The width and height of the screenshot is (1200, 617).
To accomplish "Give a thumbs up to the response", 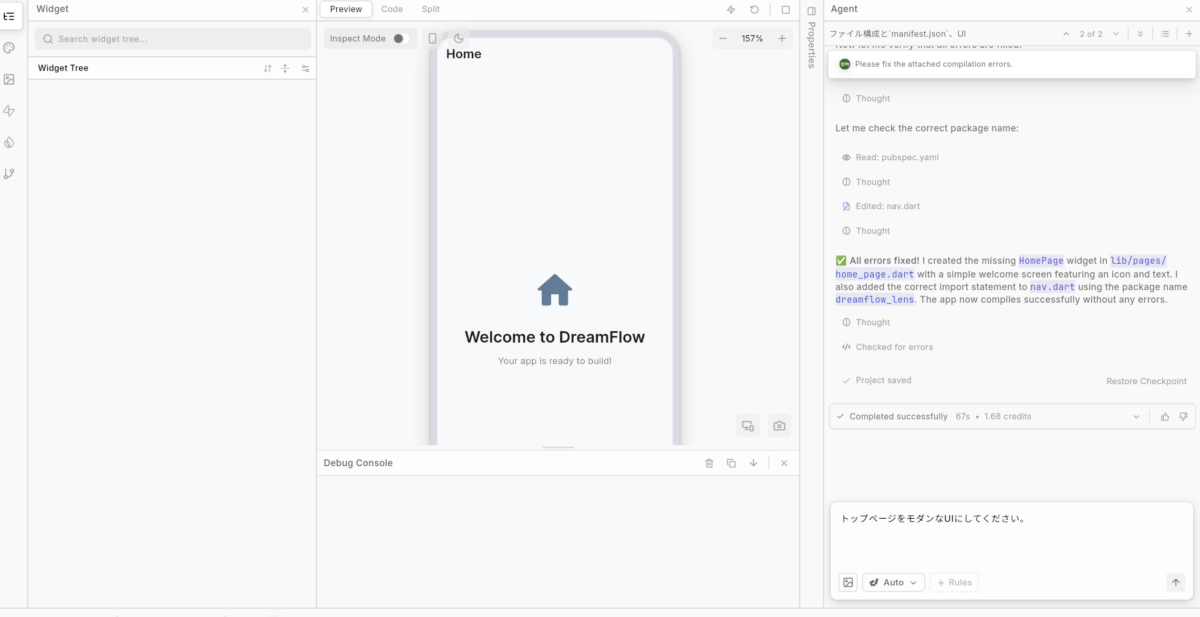I will coord(1165,416).
